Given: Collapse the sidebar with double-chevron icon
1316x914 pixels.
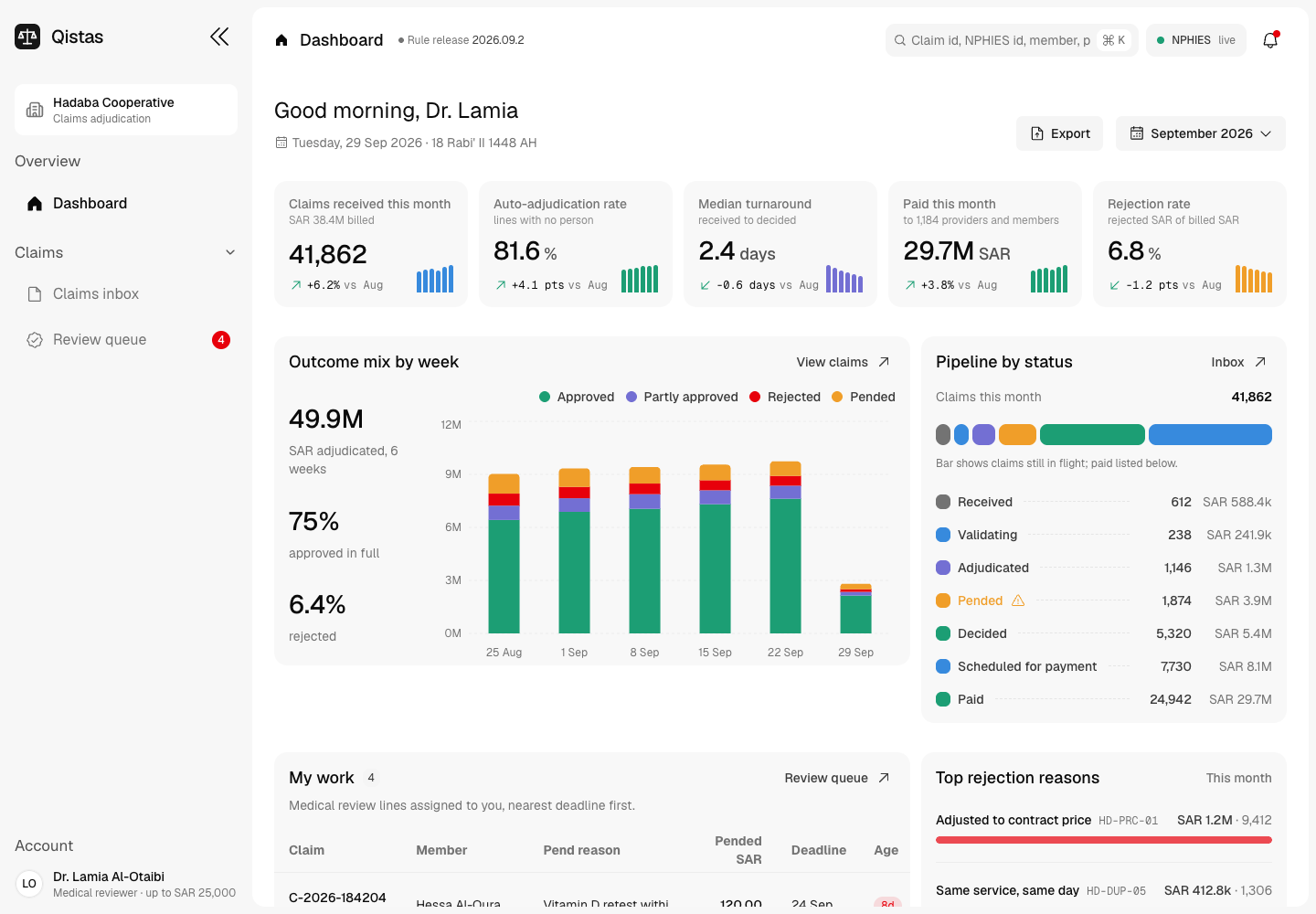Looking at the screenshot, I should (x=219, y=37).
